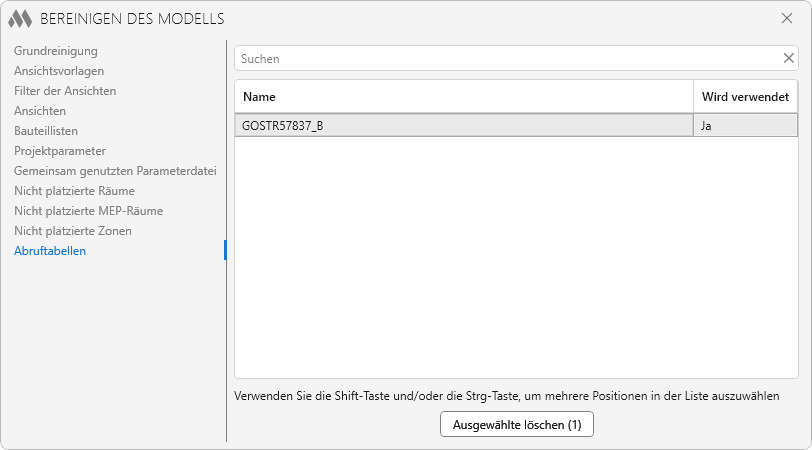
Task: Select the Abruftabellen category
Action: tap(50, 251)
